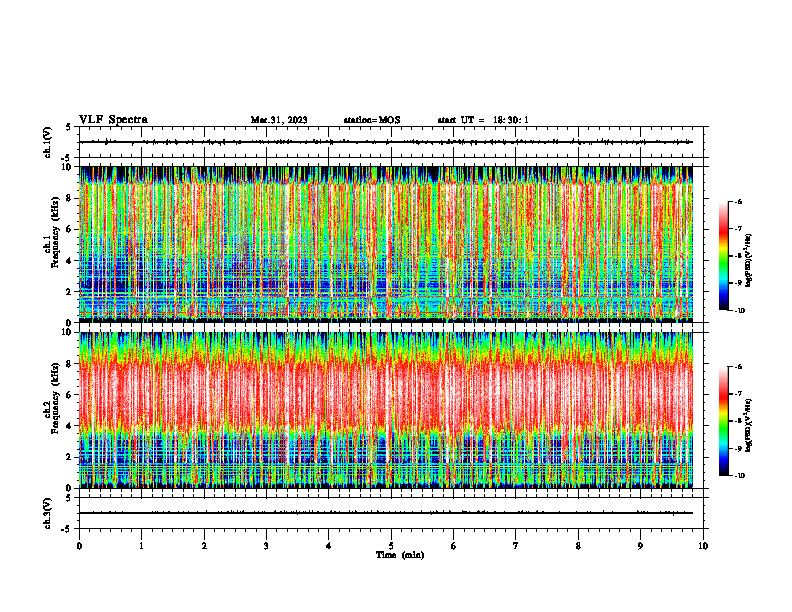Click the 'Time (min)' axis label
The height and width of the screenshot is (612, 792).
click(400, 555)
